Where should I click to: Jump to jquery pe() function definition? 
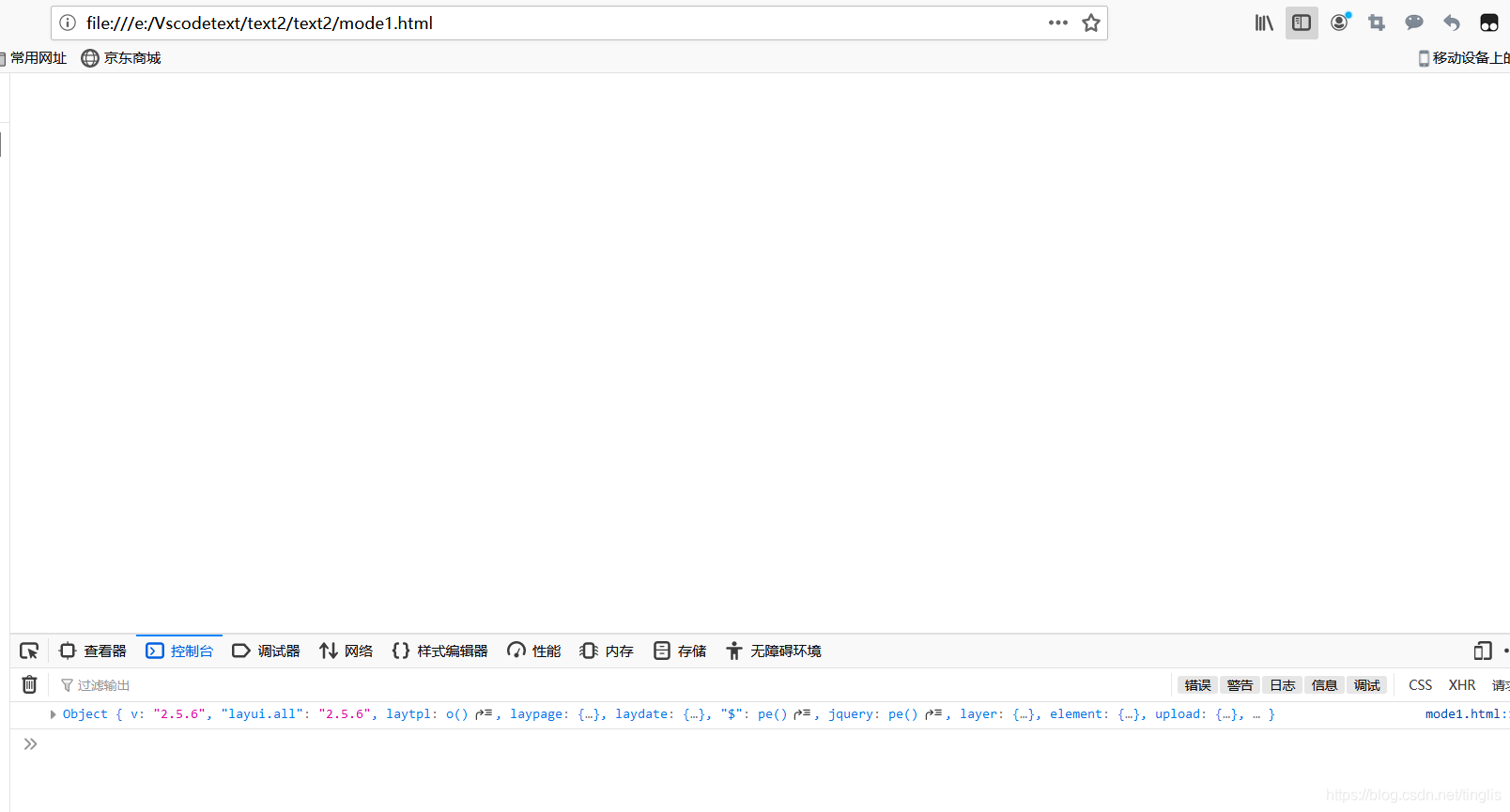933,714
